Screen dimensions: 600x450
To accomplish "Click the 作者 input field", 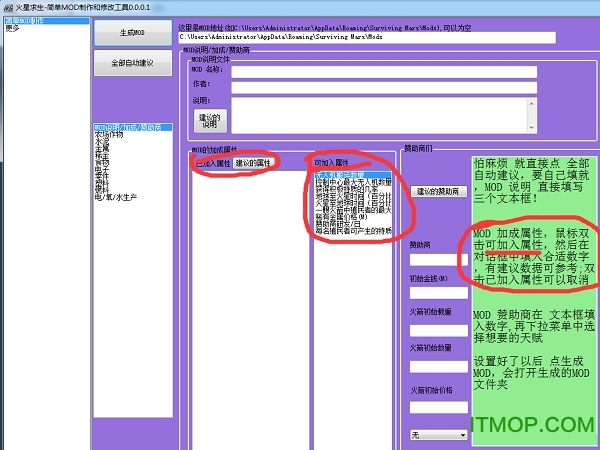I will [x=384, y=87].
